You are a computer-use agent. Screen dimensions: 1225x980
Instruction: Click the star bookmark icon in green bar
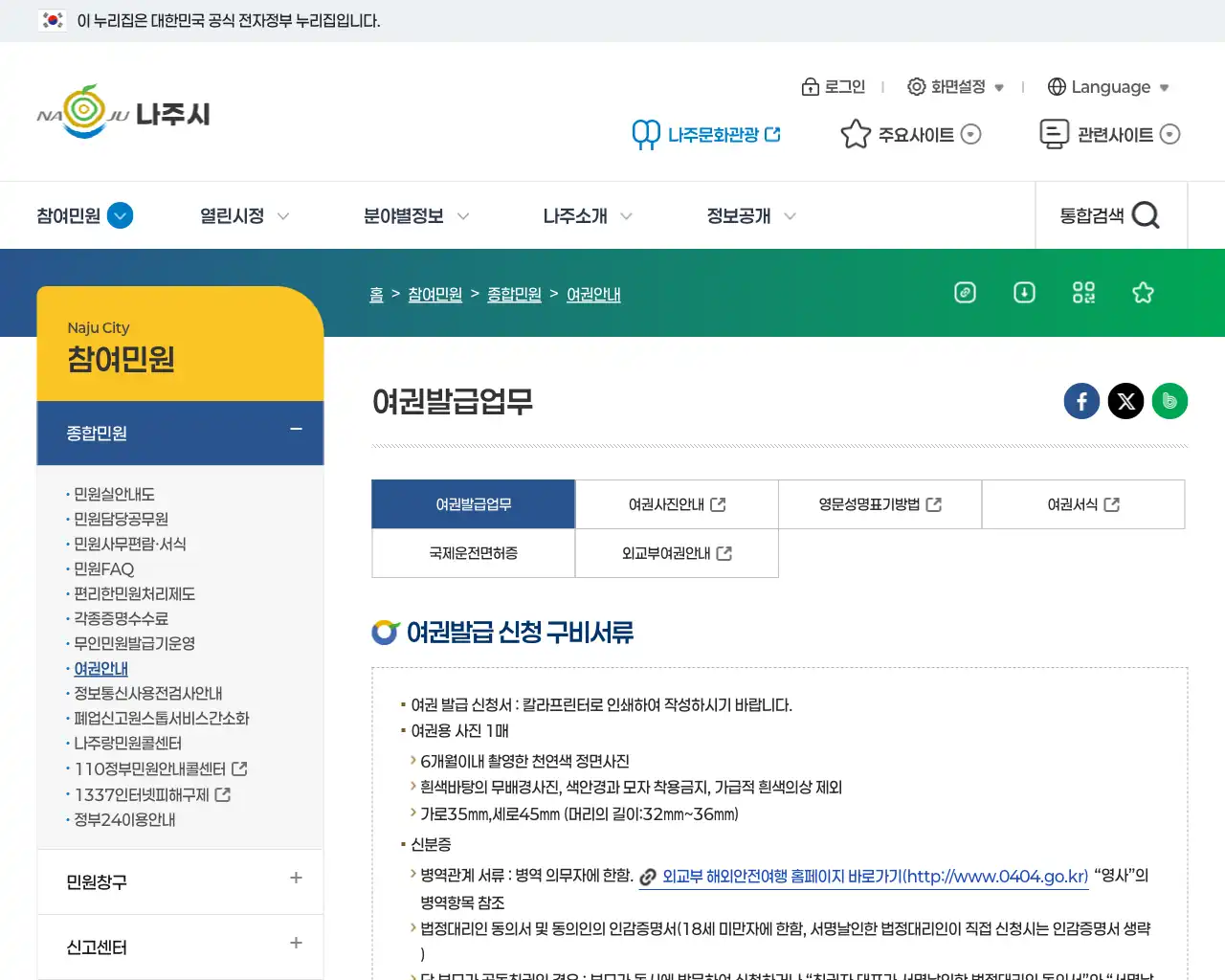click(1143, 293)
